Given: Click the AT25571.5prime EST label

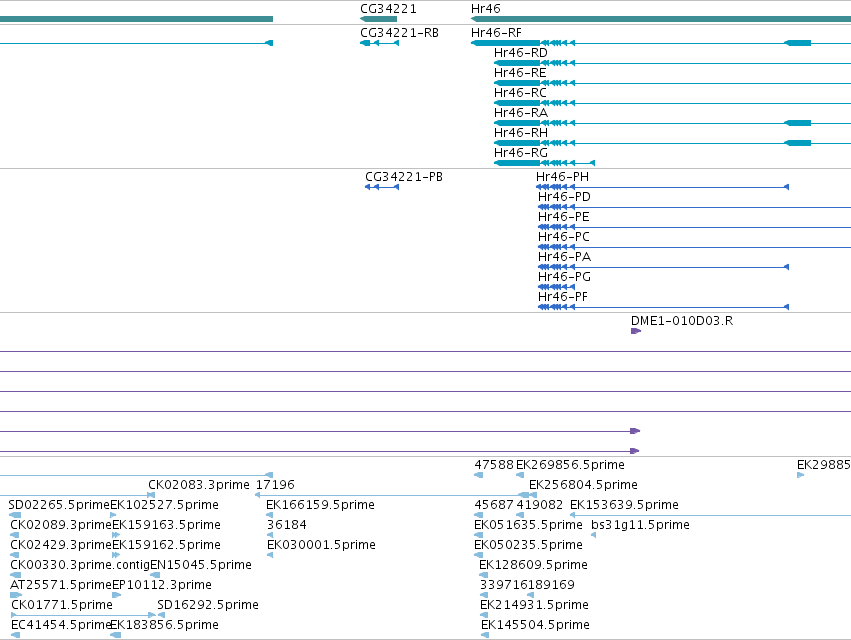Looking at the screenshot, I should coord(61,585).
